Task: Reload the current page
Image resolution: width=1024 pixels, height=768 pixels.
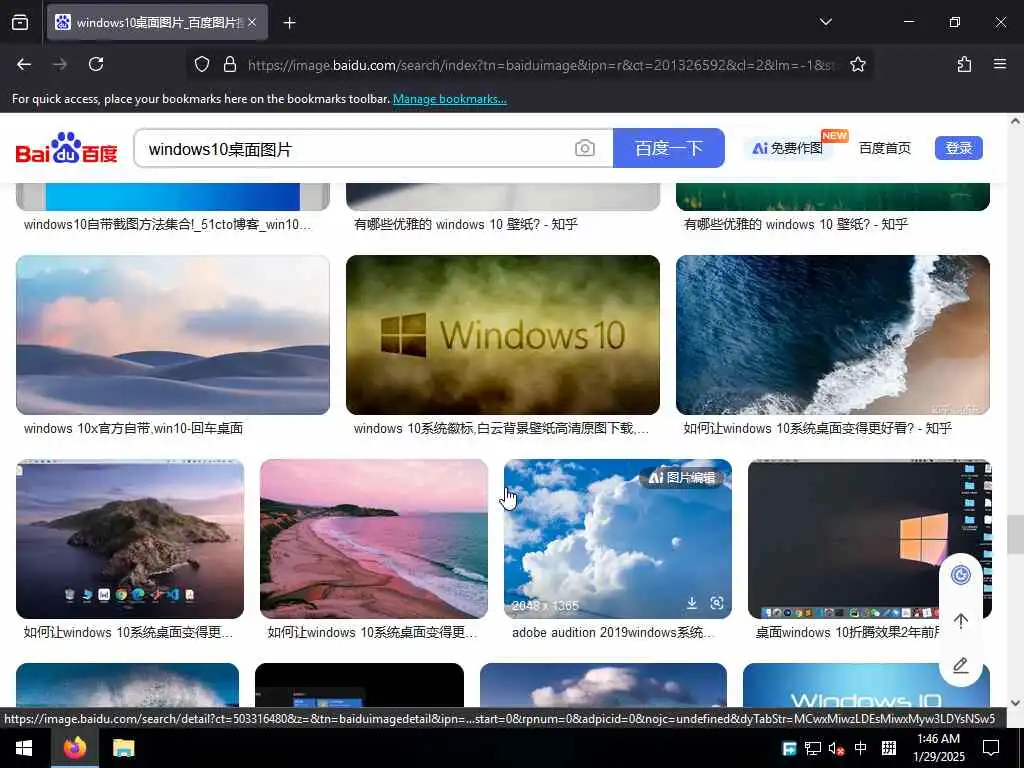Action: tap(96, 64)
